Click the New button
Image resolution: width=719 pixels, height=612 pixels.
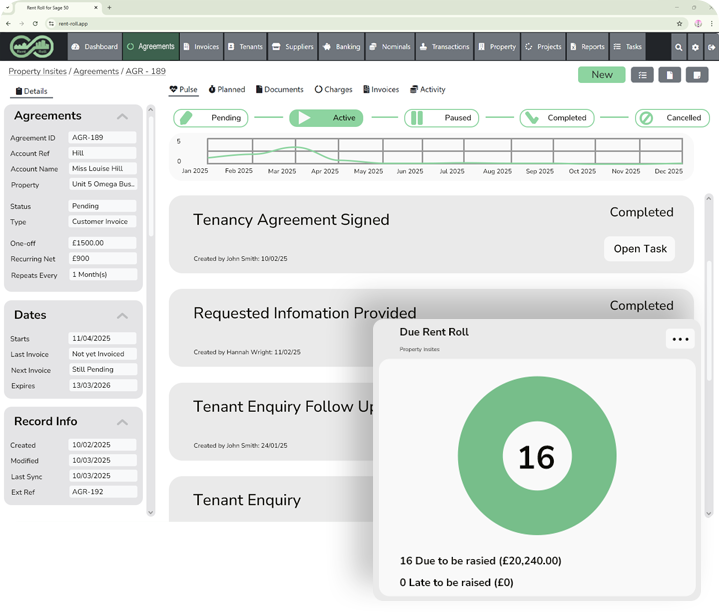[x=602, y=75]
